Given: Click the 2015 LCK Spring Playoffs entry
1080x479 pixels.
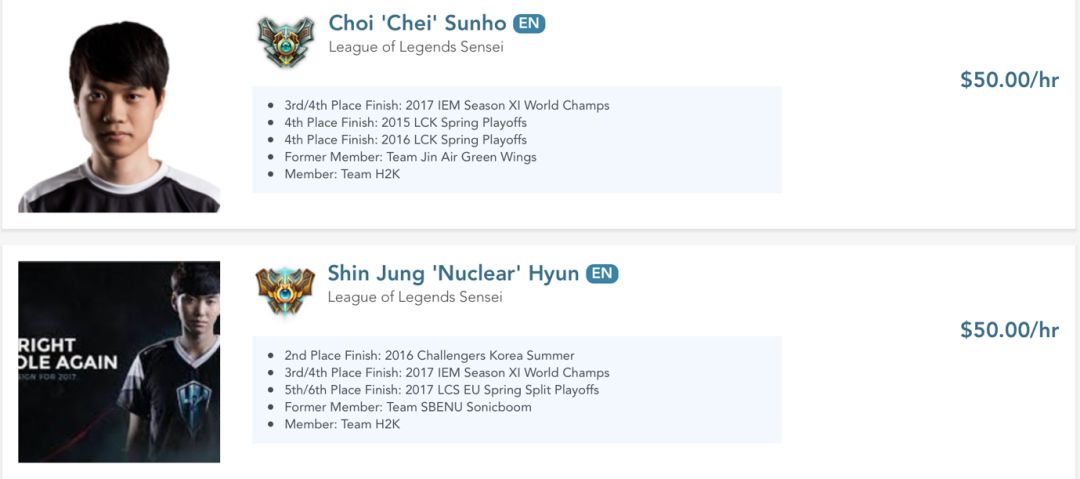Looking at the screenshot, I should click(405, 122).
